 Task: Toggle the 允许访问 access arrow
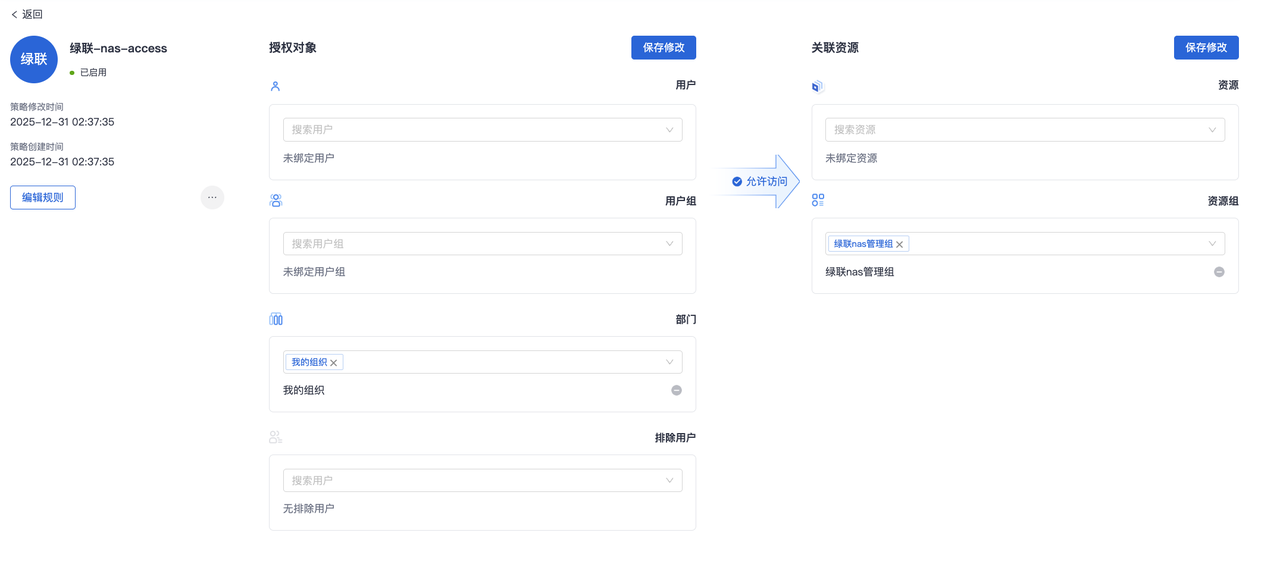coord(760,182)
